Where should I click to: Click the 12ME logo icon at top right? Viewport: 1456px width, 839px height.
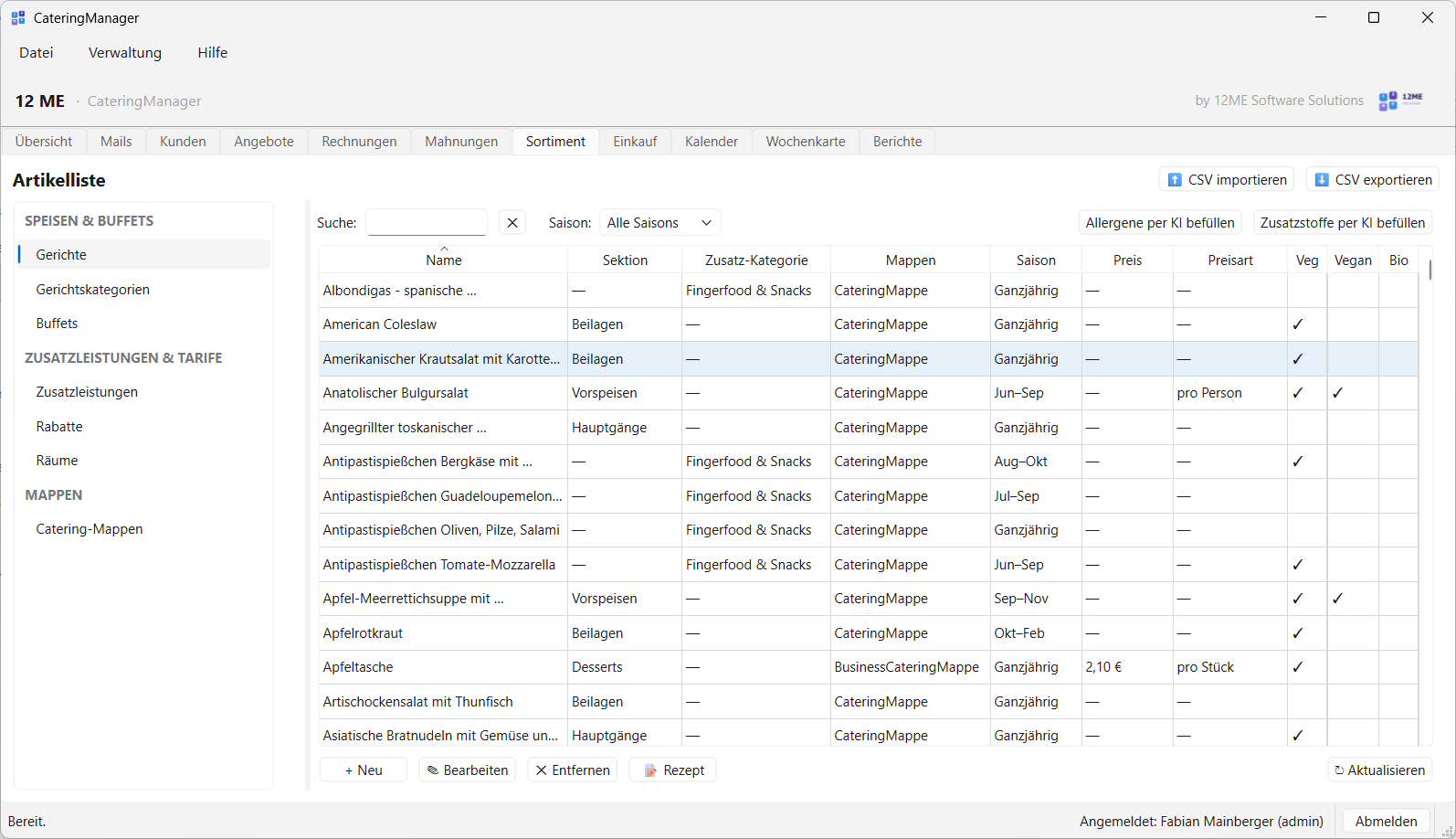pos(1400,101)
